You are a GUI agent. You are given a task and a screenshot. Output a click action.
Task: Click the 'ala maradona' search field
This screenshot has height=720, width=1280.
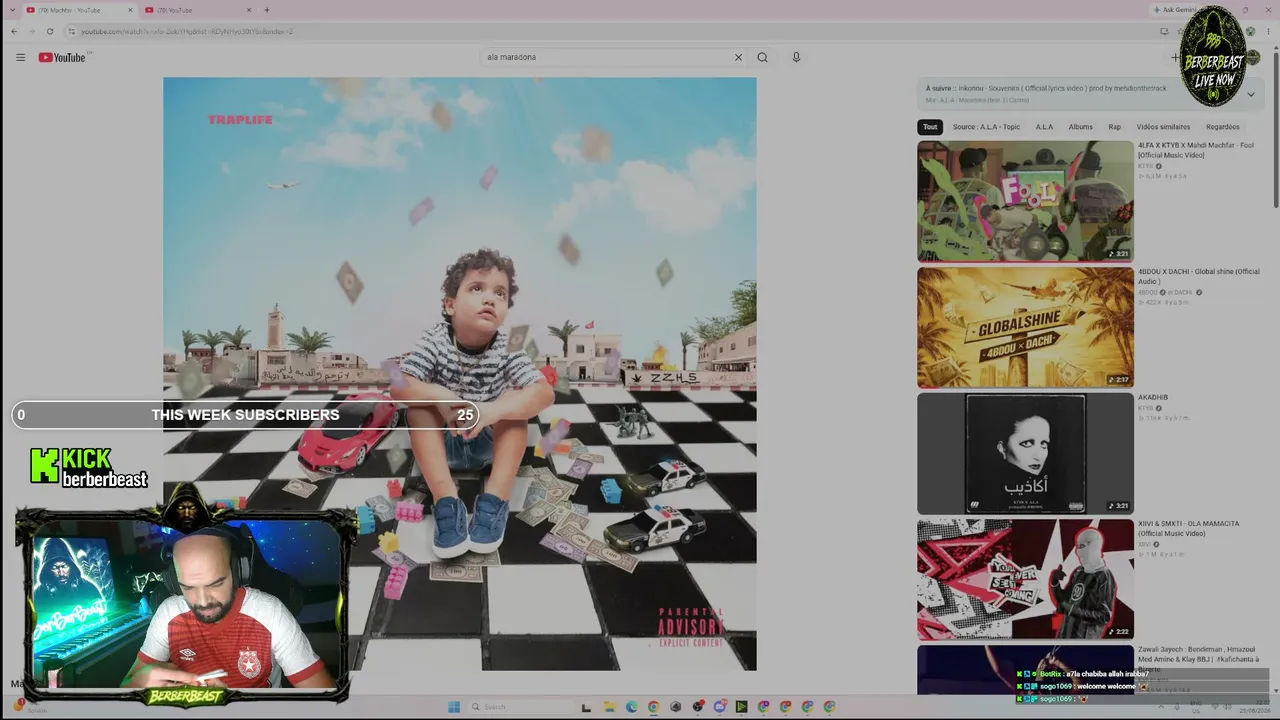(606, 57)
